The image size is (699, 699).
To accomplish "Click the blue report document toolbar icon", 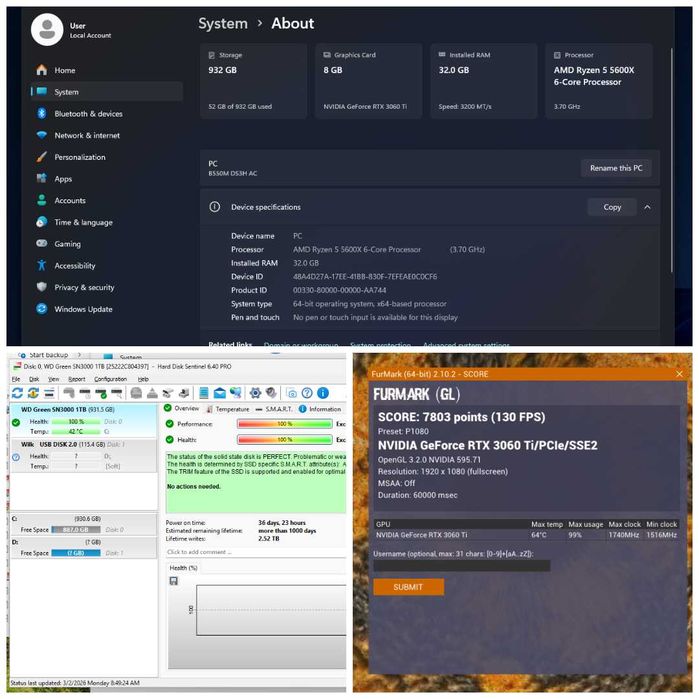I will click(x=204, y=393).
